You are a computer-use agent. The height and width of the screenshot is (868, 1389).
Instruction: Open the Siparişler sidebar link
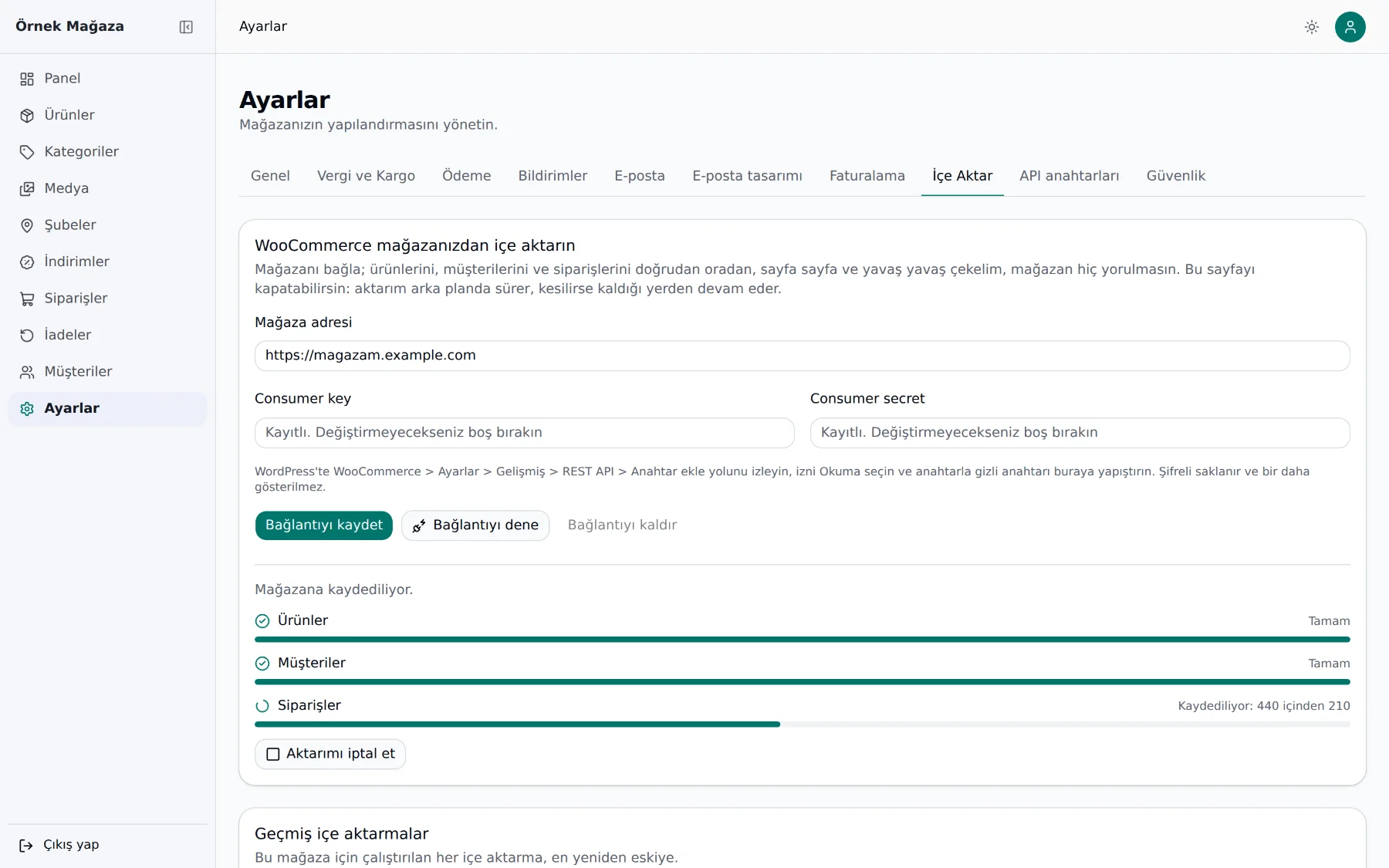pyautogui.click(x=108, y=299)
